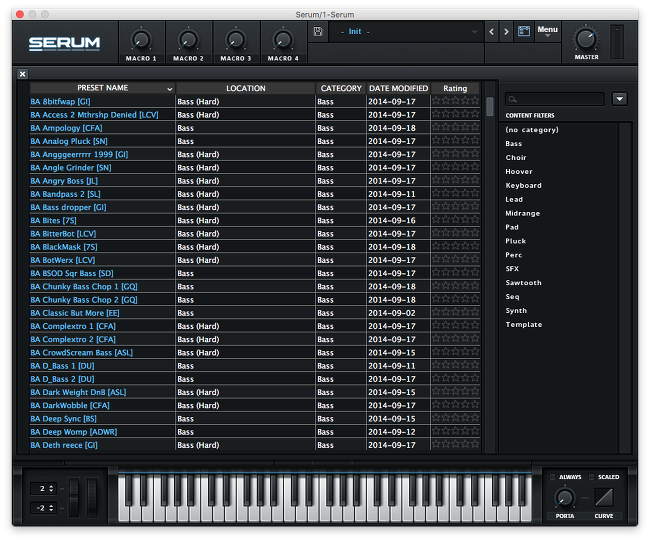The width and height of the screenshot is (650, 541).
Task: Filter presets by Template category
Action: pos(524,325)
